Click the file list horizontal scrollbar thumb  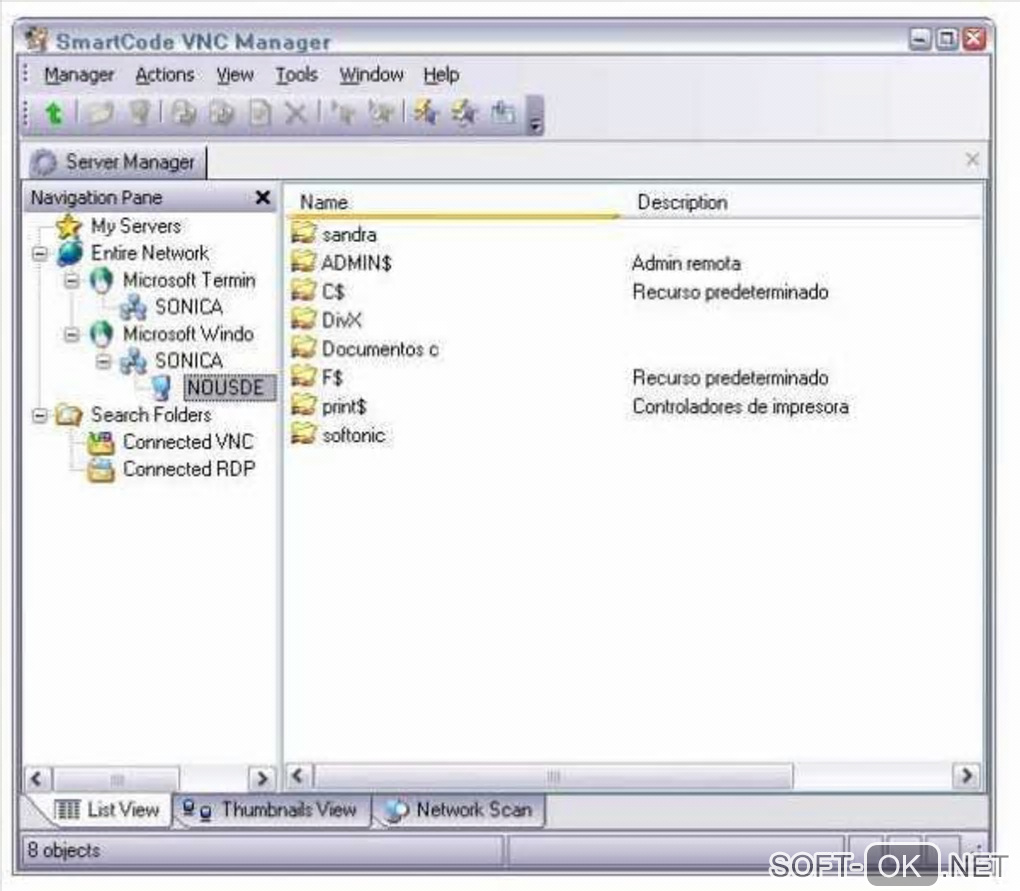(554, 776)
